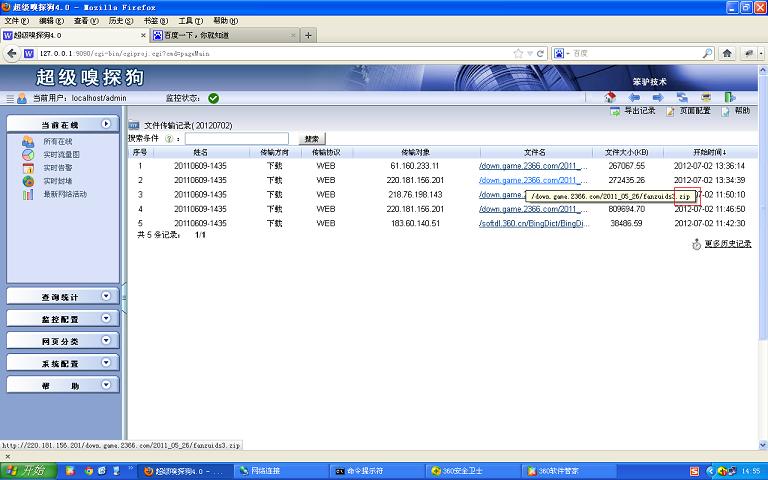Screen dimensions: 768x480
Task: Click the blue forward arrow icon
Action: (658, 97)
